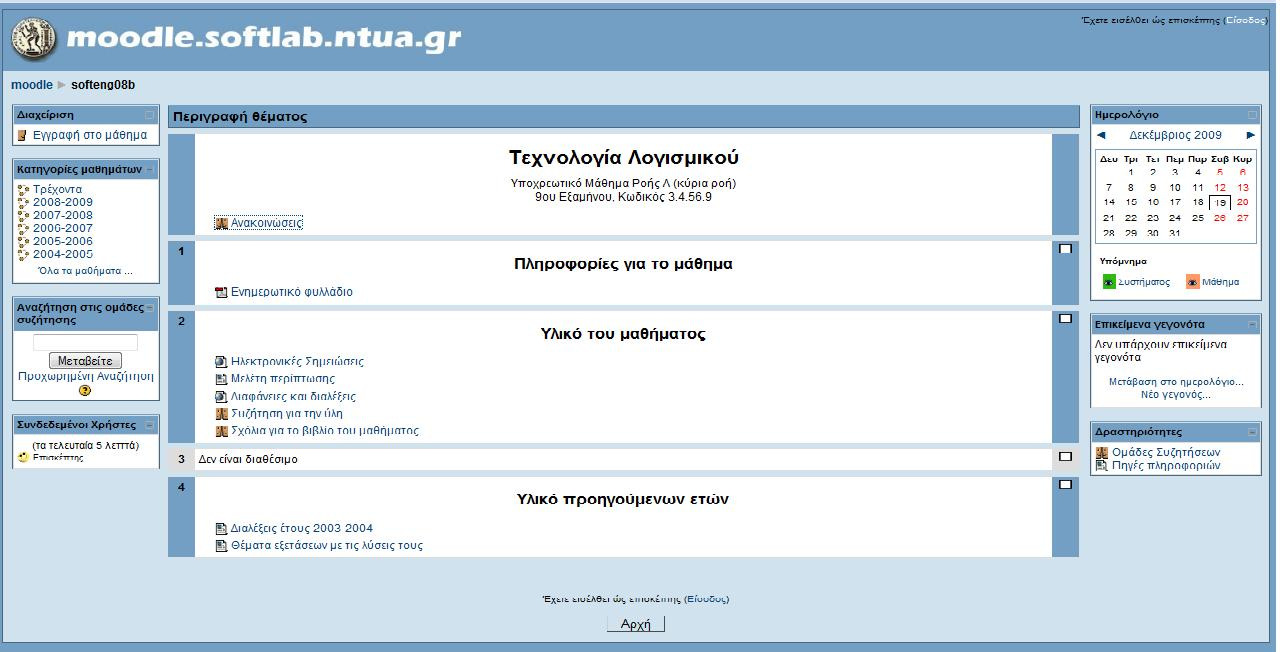Go to next month in calendar

click(1250, 135)
